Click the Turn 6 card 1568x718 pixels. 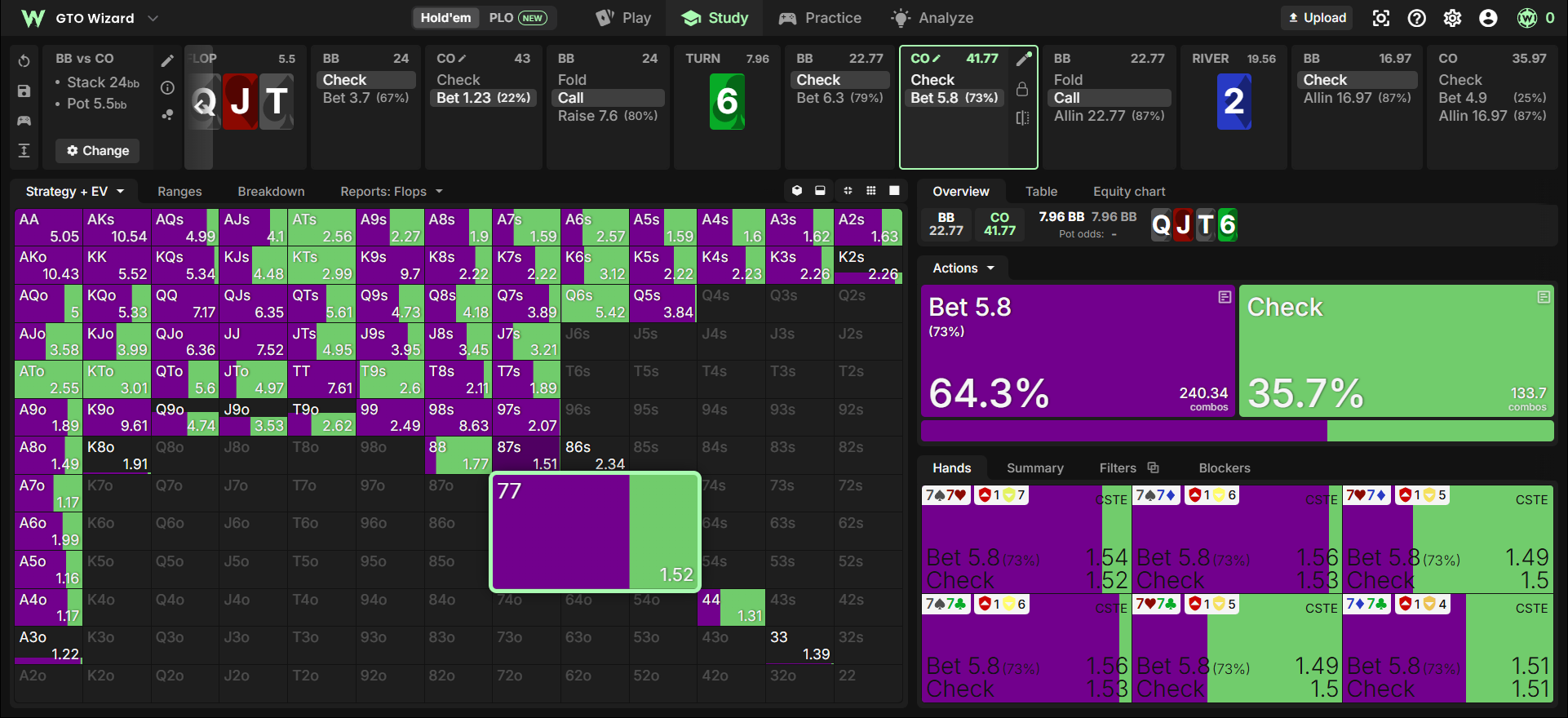click(x=727, y=101)
